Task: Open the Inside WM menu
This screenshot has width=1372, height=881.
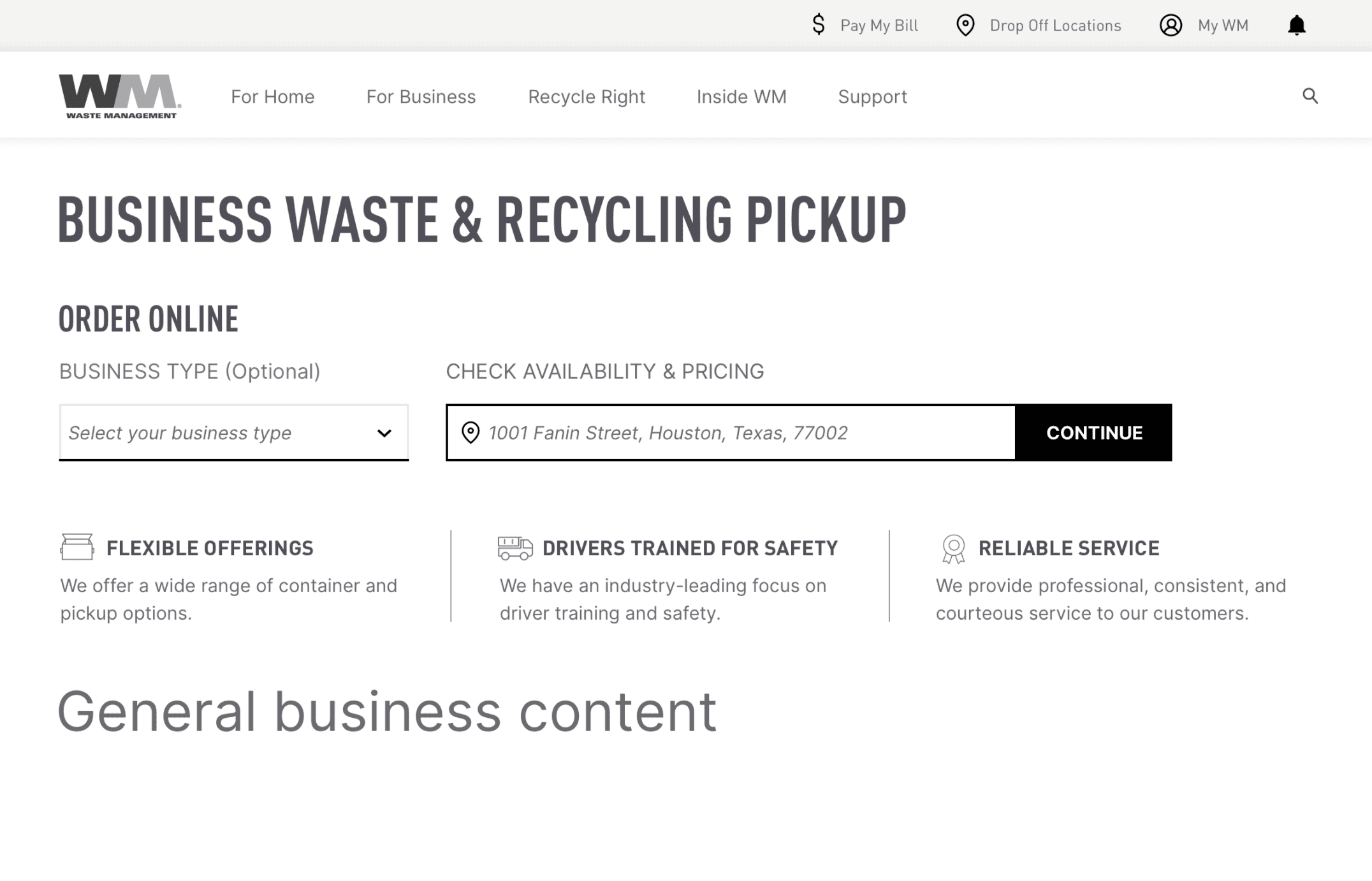Action: pyautogui.click(x=741, y=96)
